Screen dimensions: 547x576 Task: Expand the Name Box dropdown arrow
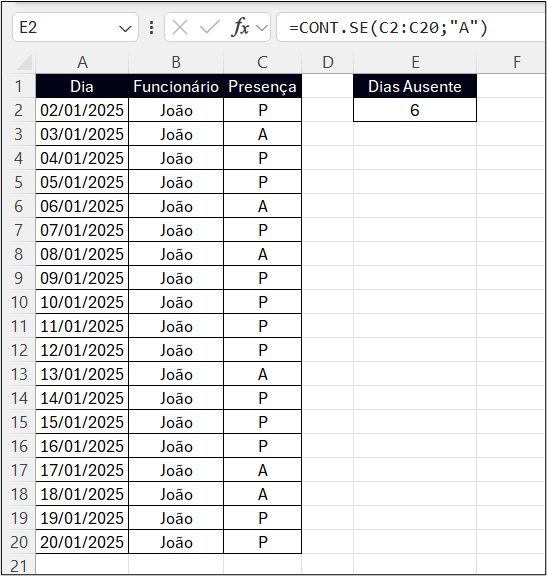click(126, 28)
